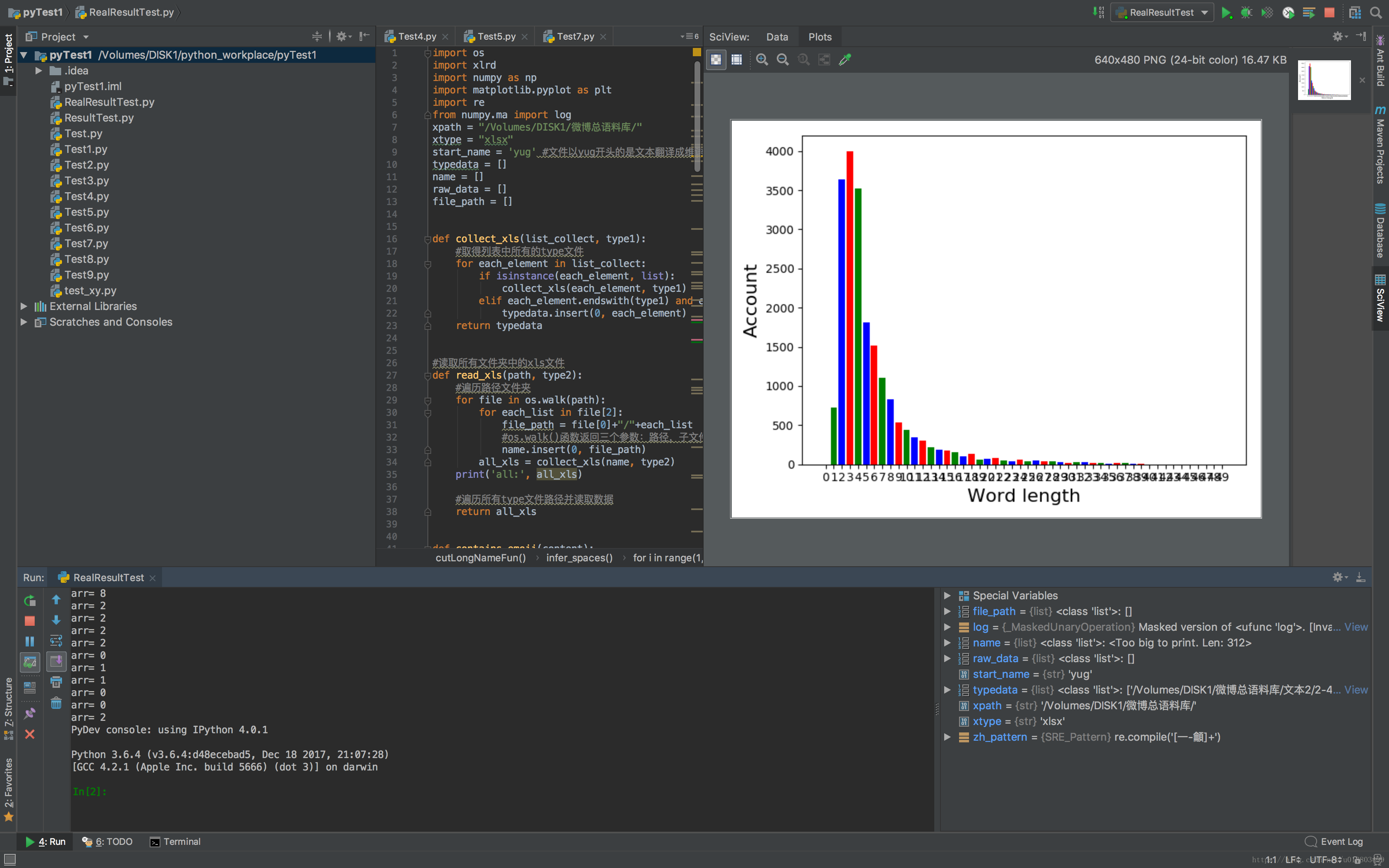Toggle Show Variables glasses icon
This screenshot has height=868, width=1389.
[x=30, y=662]
